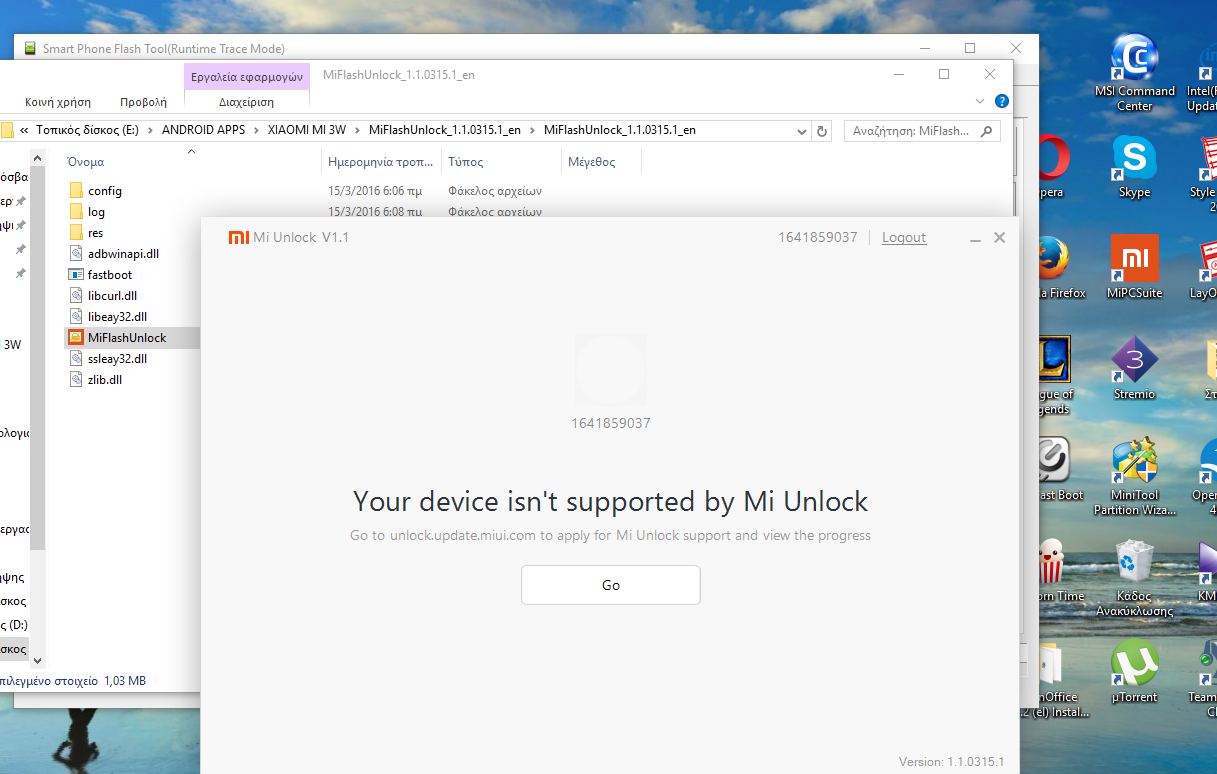The height and width of the screenshot is (774, 1217).
Task: Launch the League of Legends desktop icon
Action: point(1057,375)
